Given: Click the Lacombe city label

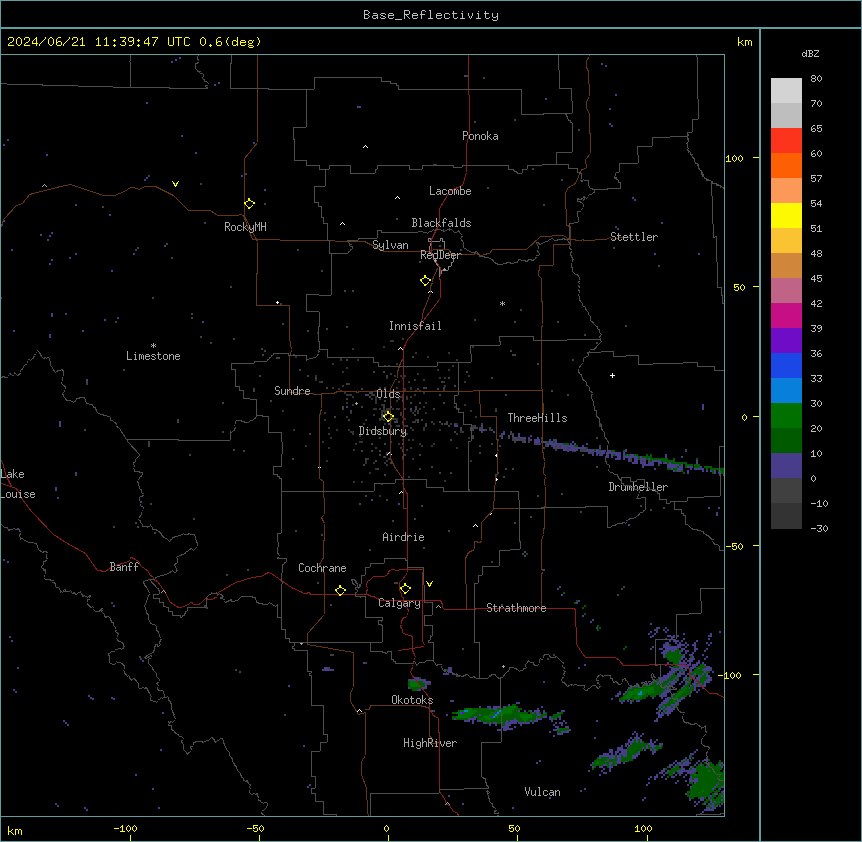Looking at the screenshot, I should 450,191.
